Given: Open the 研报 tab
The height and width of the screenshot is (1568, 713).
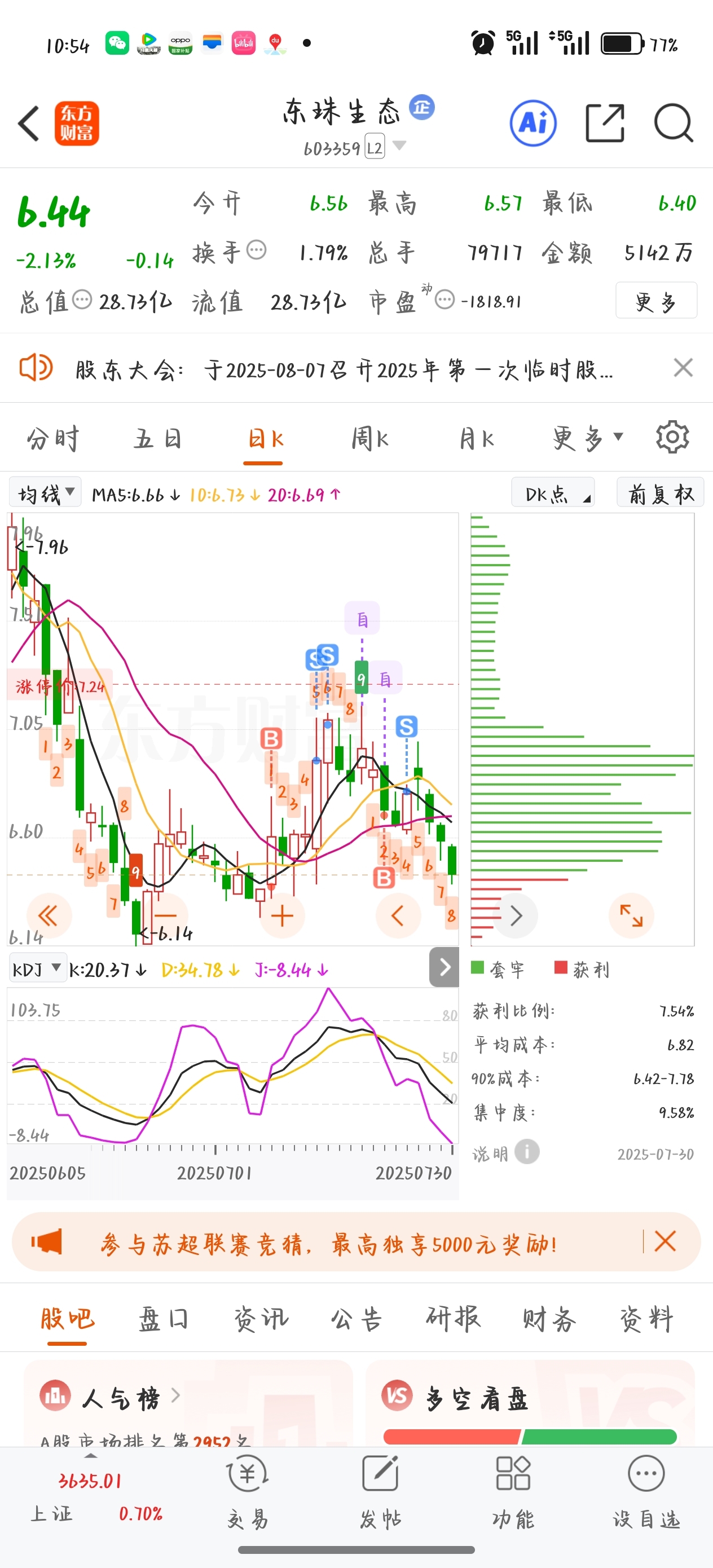Looking at the screenshot, I should click(453, 1319).
